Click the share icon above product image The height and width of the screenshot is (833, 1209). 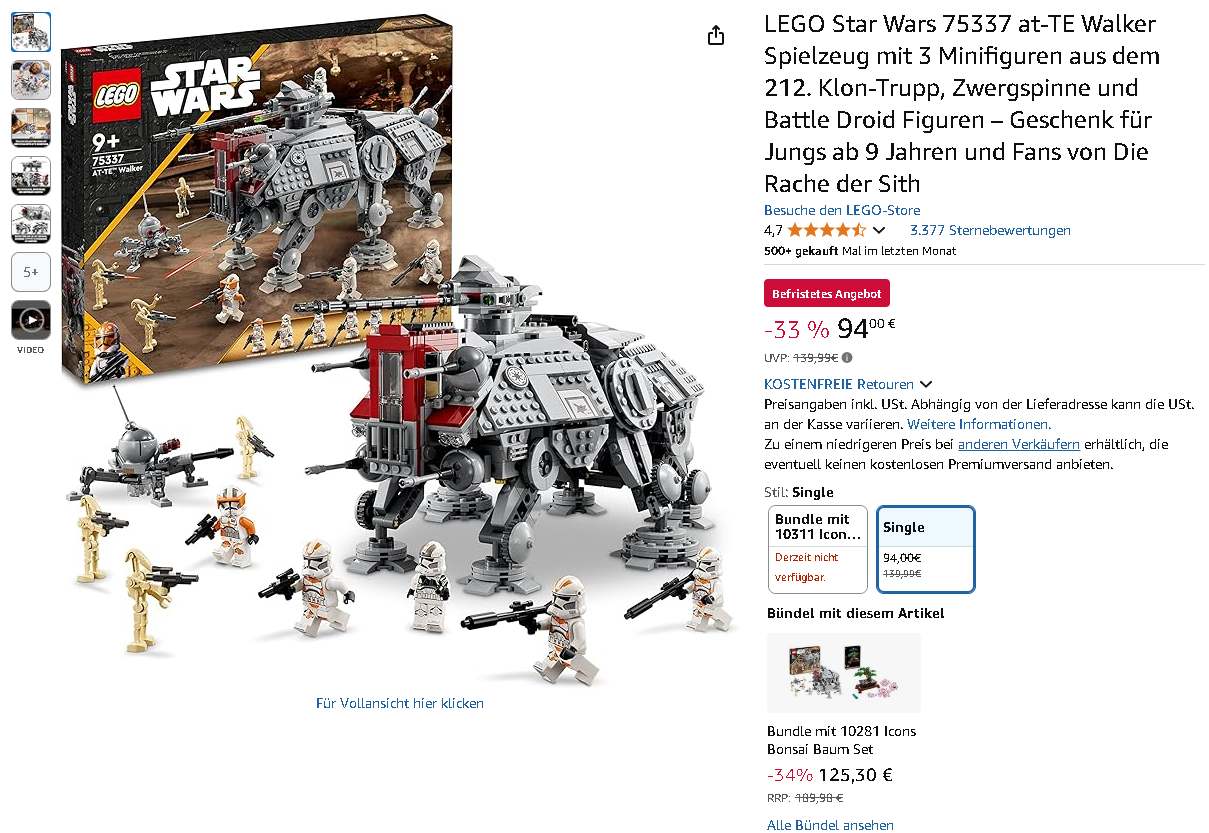pyautogui.click(x=715, y=36)
